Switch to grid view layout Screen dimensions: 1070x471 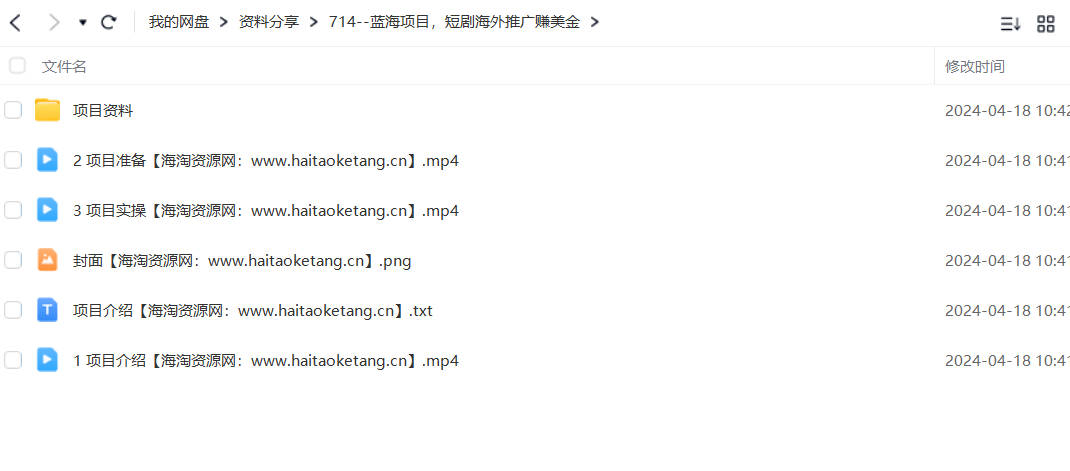pos(1045,24)
